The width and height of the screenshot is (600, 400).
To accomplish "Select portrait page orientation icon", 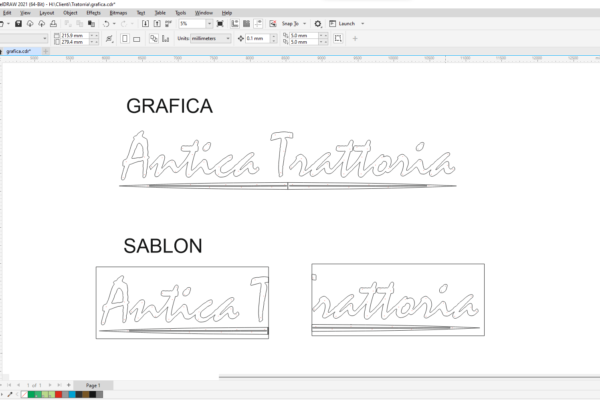I will (x=124, y=38).
